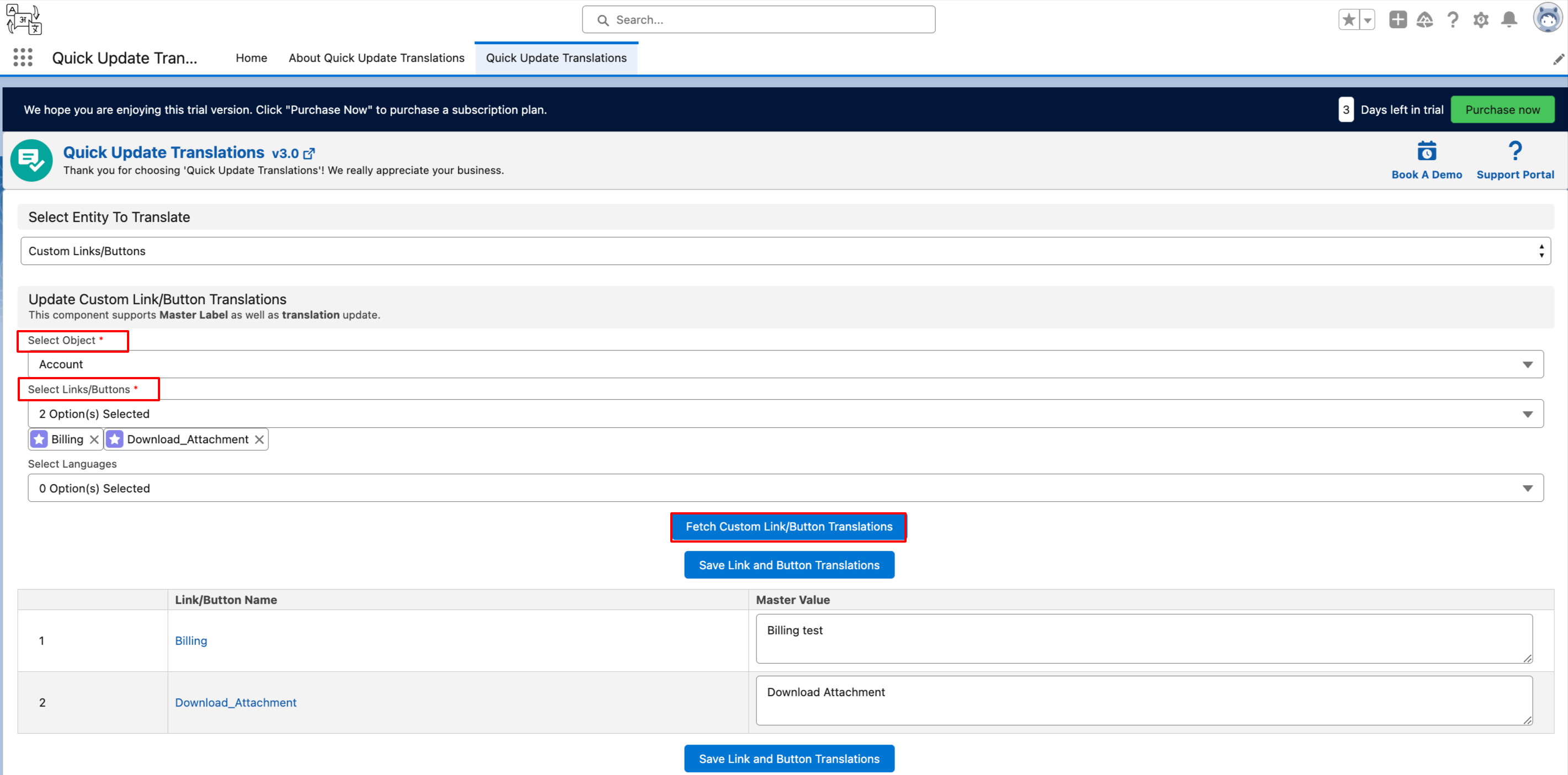
Task: Go to the Home tab
Action: tap(251, 58)
